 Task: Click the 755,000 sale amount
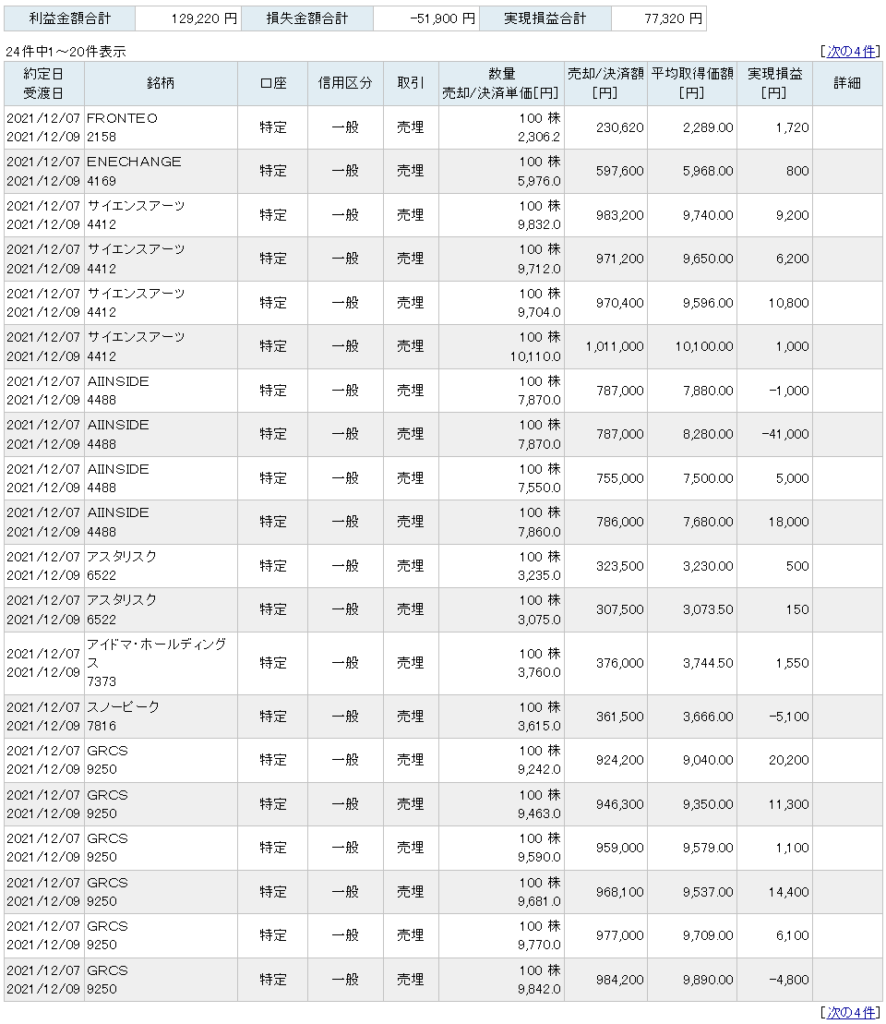tap(619, 478)
